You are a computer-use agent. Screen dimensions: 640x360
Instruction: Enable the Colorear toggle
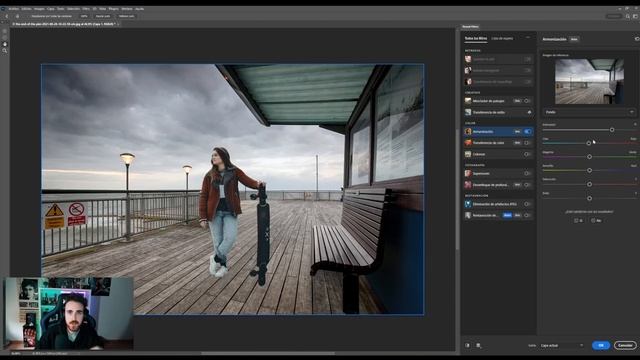click(x=527, y=154)
